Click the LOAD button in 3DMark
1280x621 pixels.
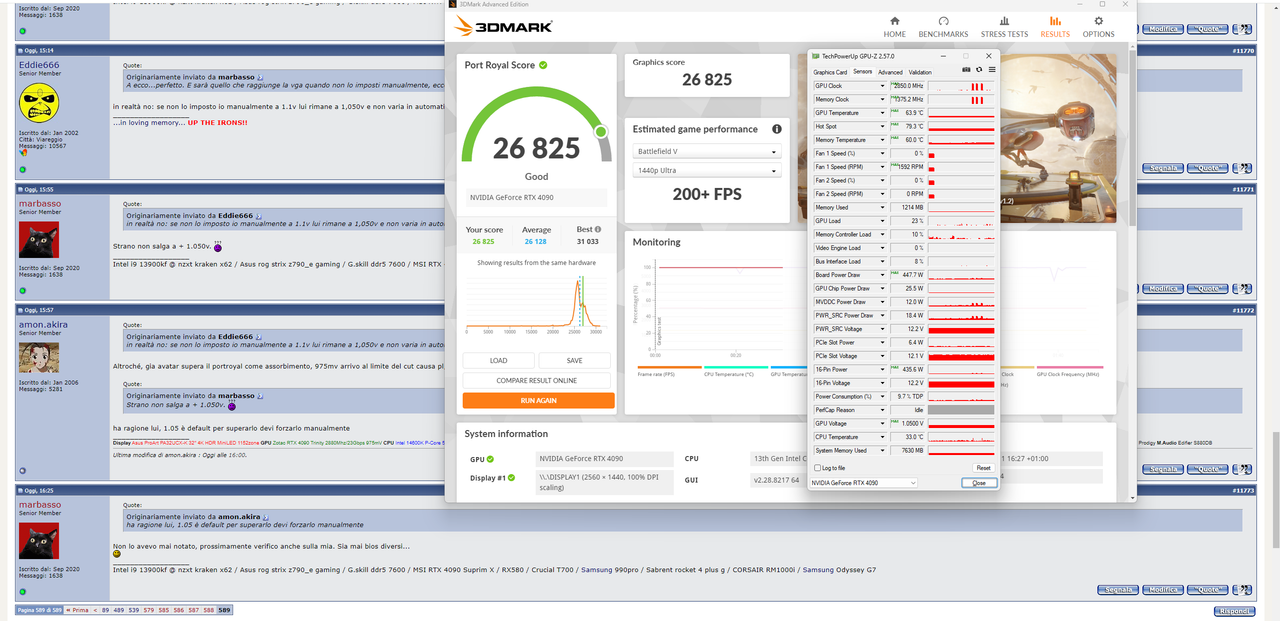[x=499, y=361]
